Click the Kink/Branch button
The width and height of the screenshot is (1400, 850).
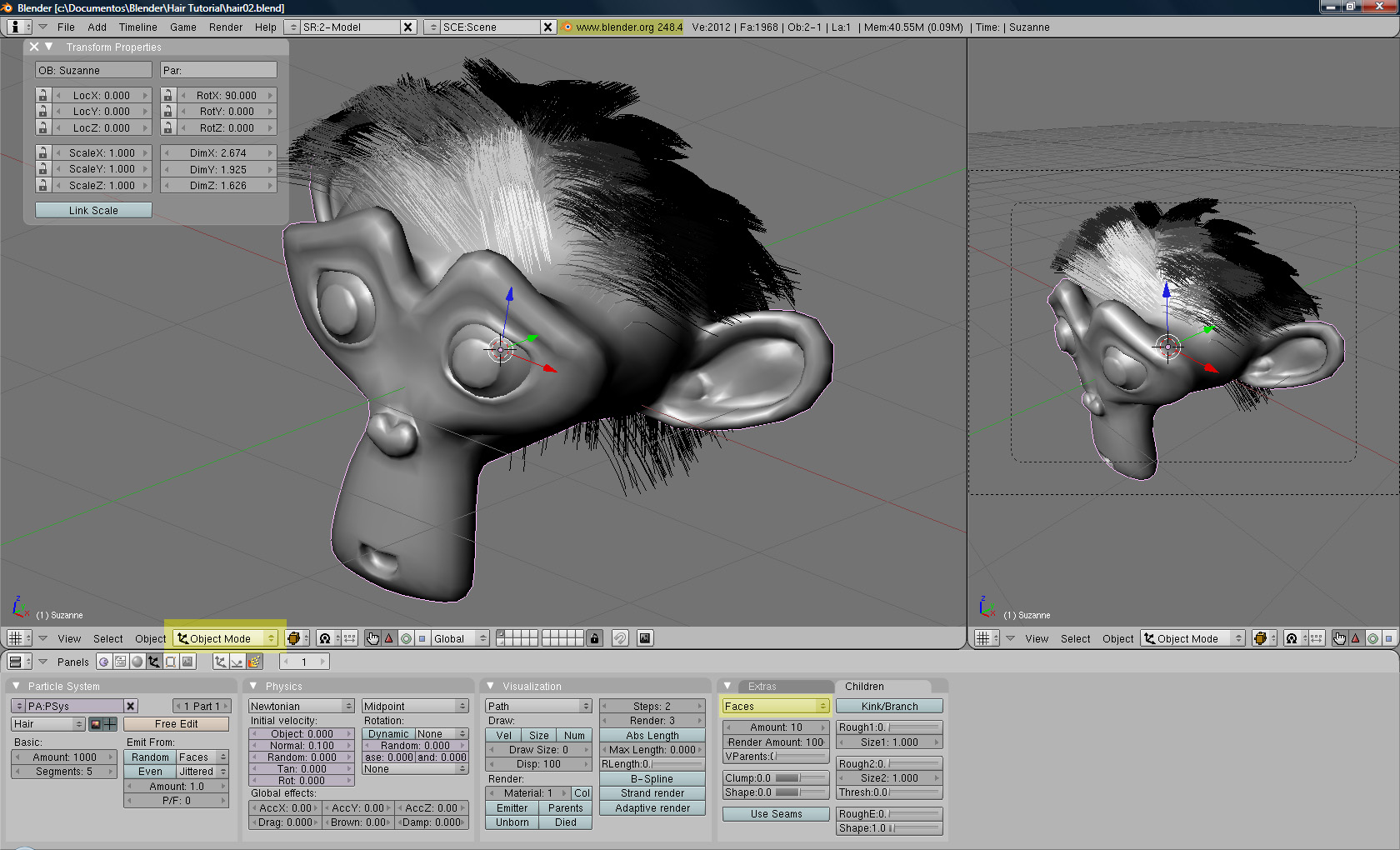pyautogui.click(x=889, y=706)
